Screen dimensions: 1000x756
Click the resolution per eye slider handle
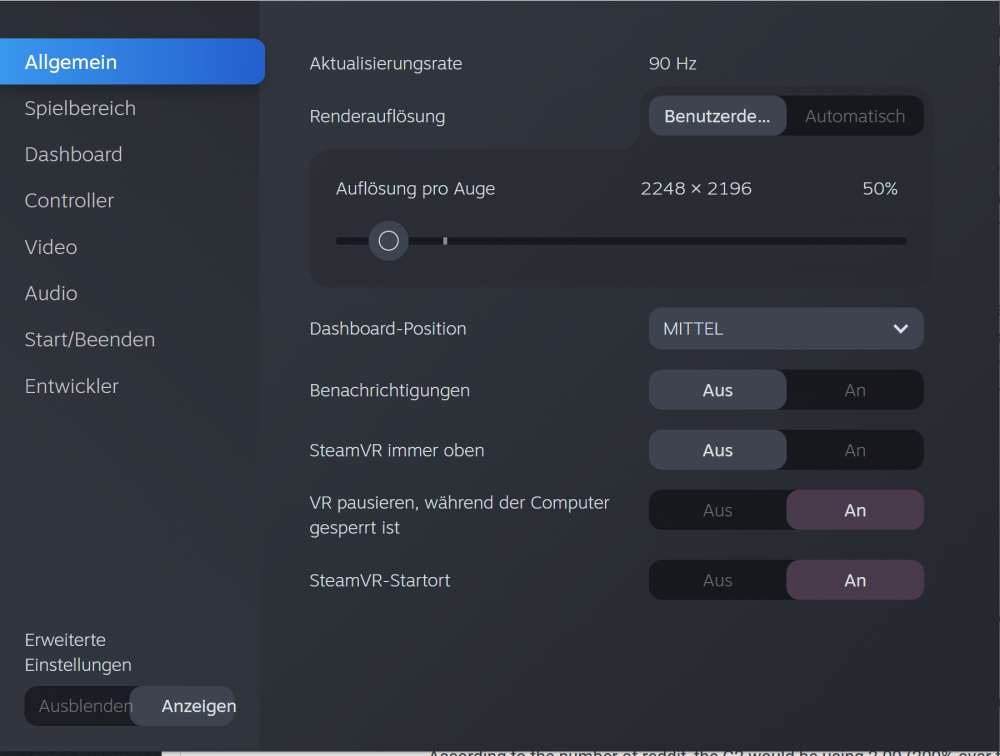[389, 241]
